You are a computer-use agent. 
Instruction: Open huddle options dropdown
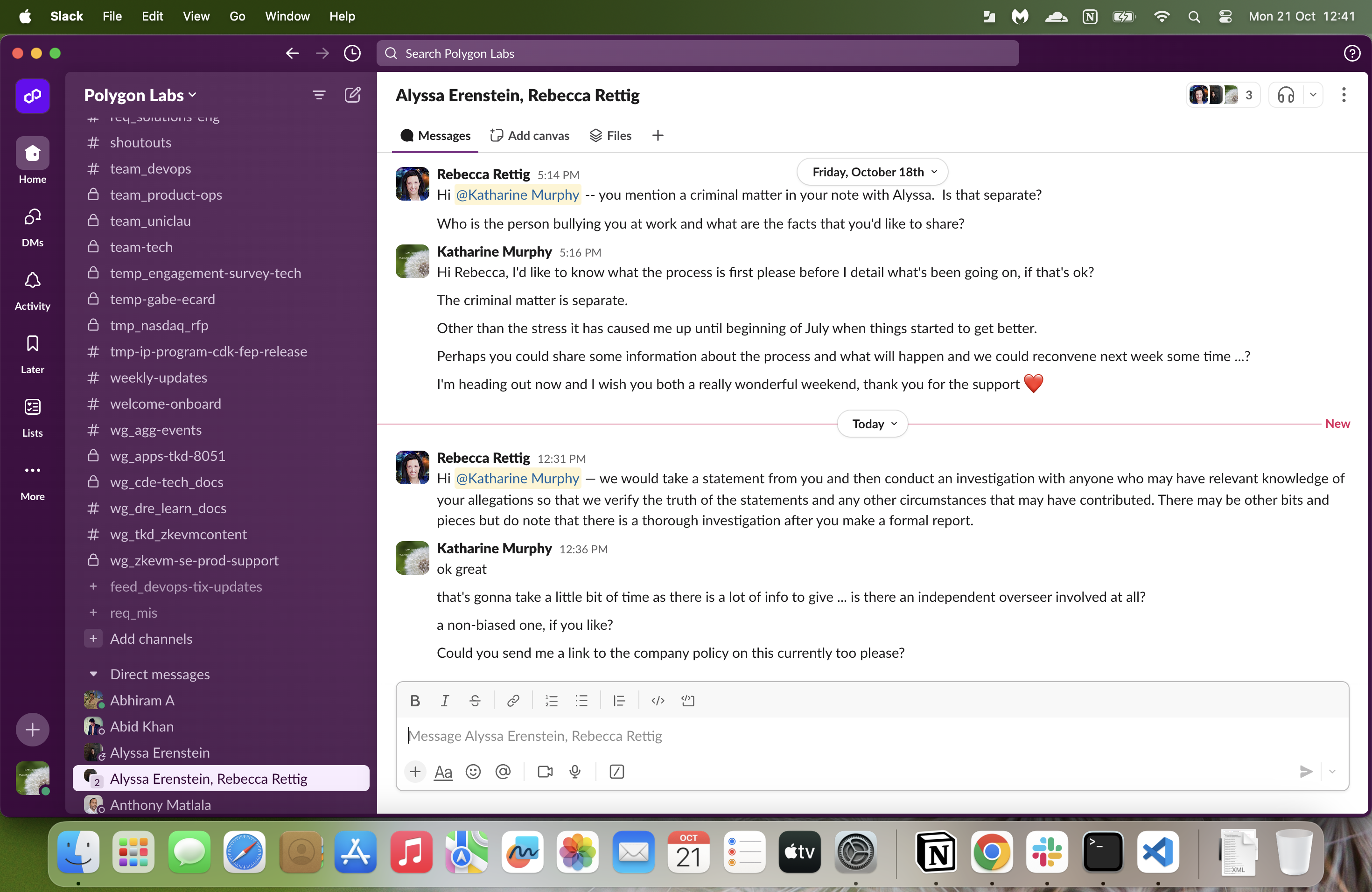[1313, 95]
